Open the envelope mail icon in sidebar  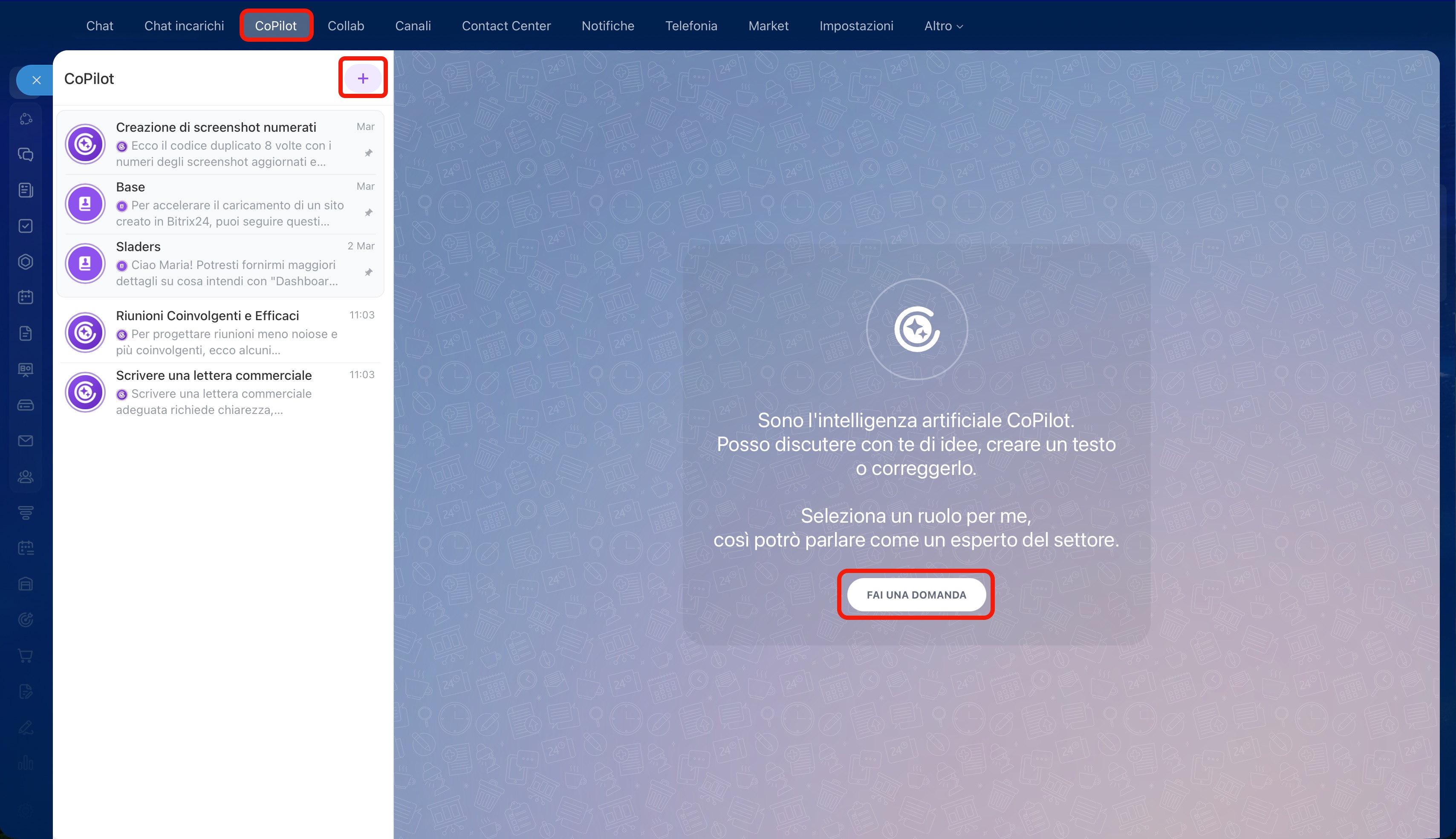click(x=25, y=441)
